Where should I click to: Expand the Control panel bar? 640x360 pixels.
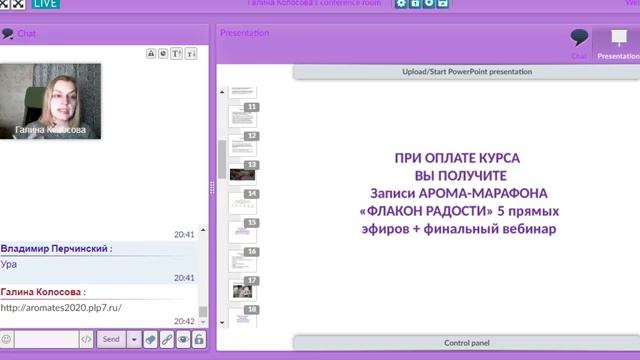tap(467, 343)
